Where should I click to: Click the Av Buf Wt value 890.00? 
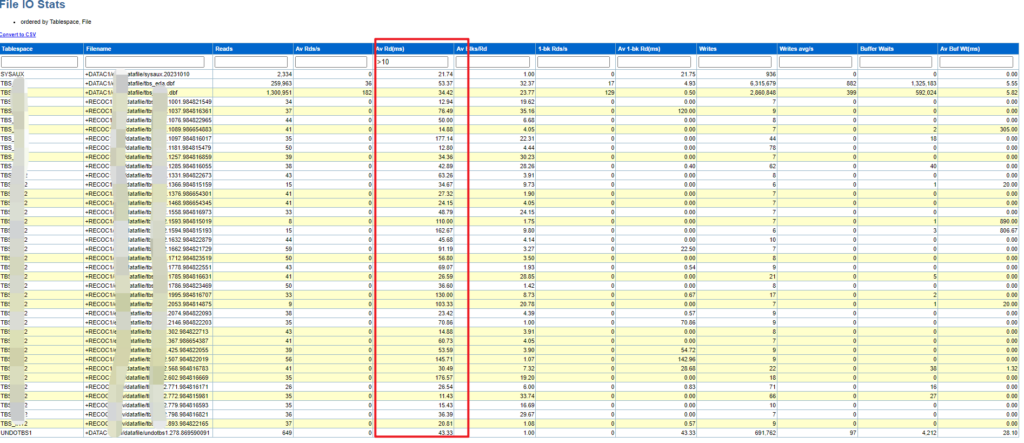(1010, 222)
